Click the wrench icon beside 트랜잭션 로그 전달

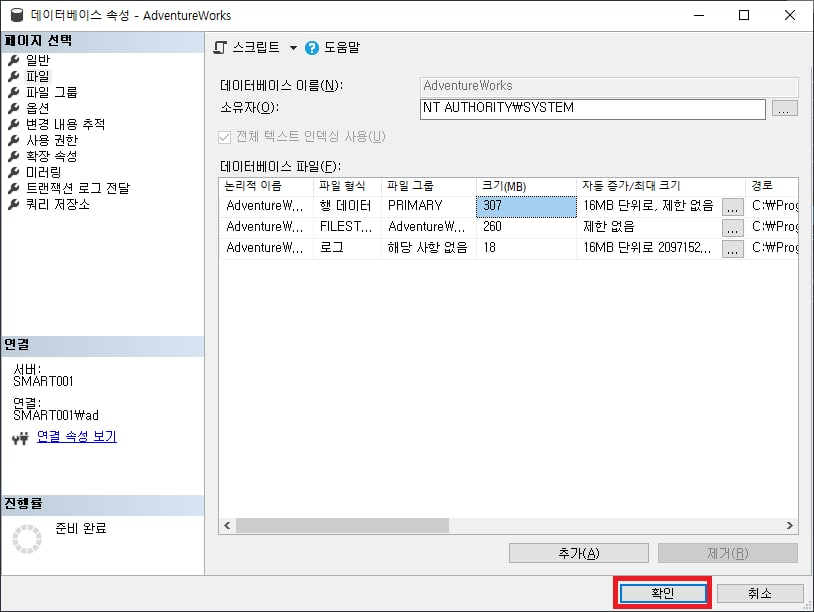coord(14,188)
